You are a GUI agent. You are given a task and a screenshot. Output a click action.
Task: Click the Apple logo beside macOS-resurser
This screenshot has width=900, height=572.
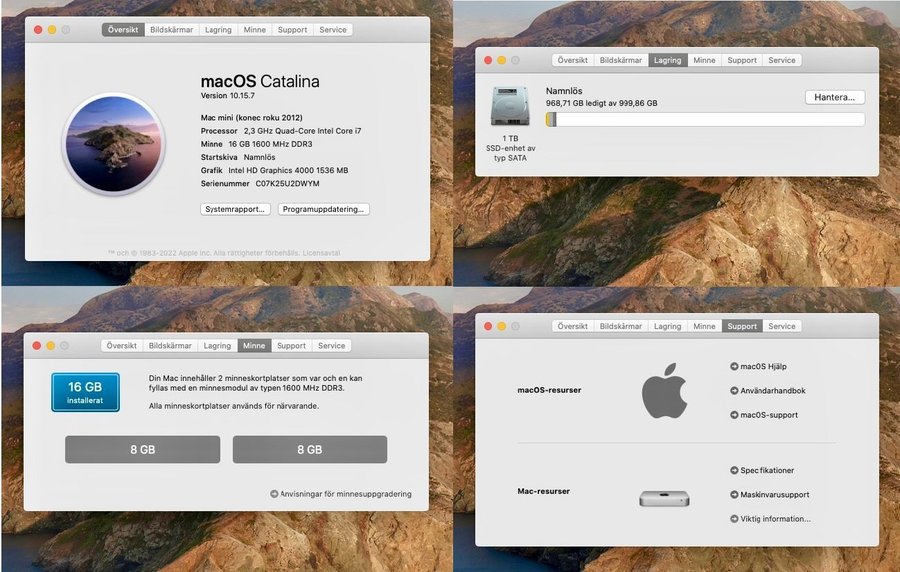664,390
